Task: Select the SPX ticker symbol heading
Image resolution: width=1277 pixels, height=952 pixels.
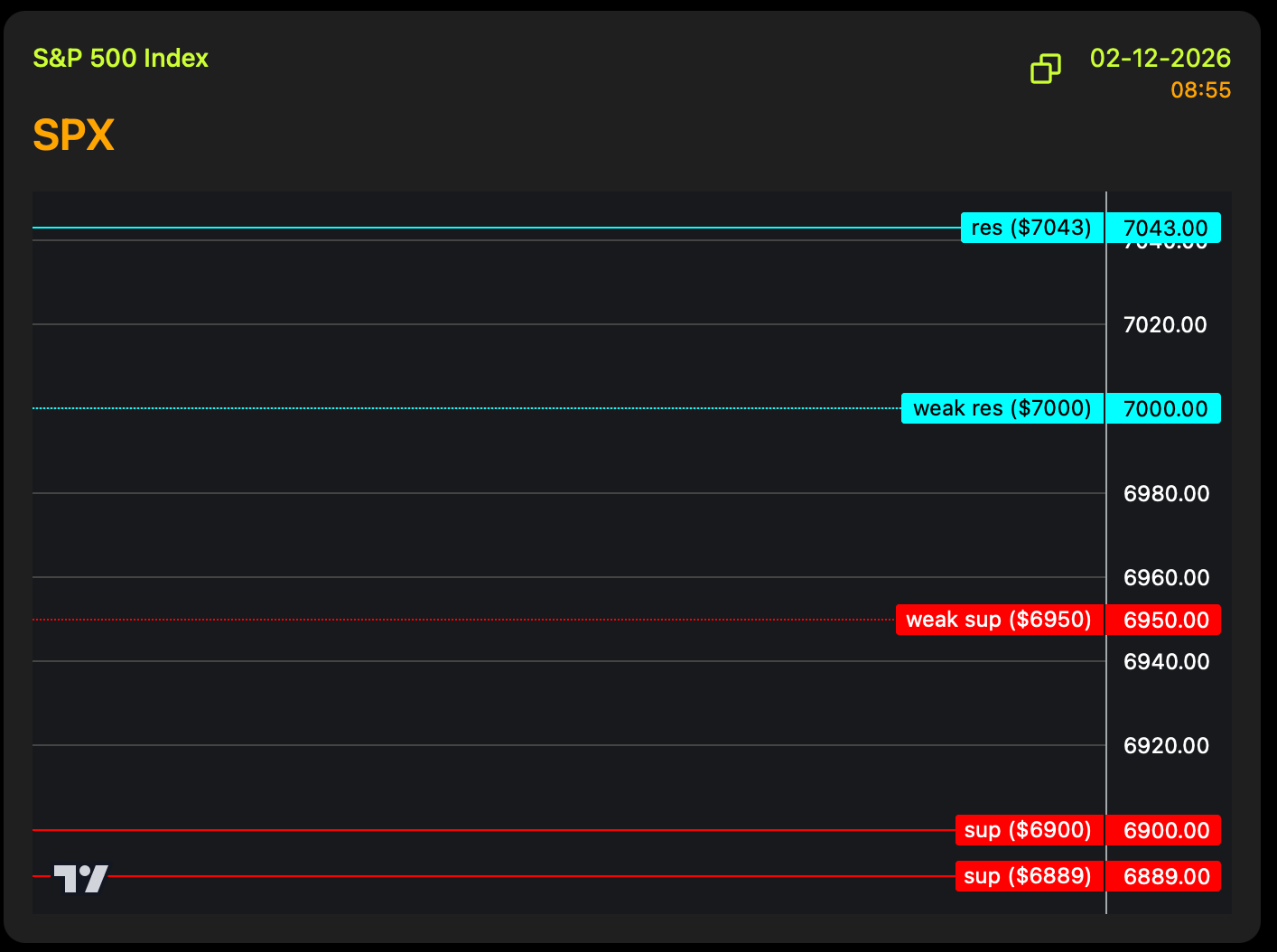Action: click(x=73, y=135)
